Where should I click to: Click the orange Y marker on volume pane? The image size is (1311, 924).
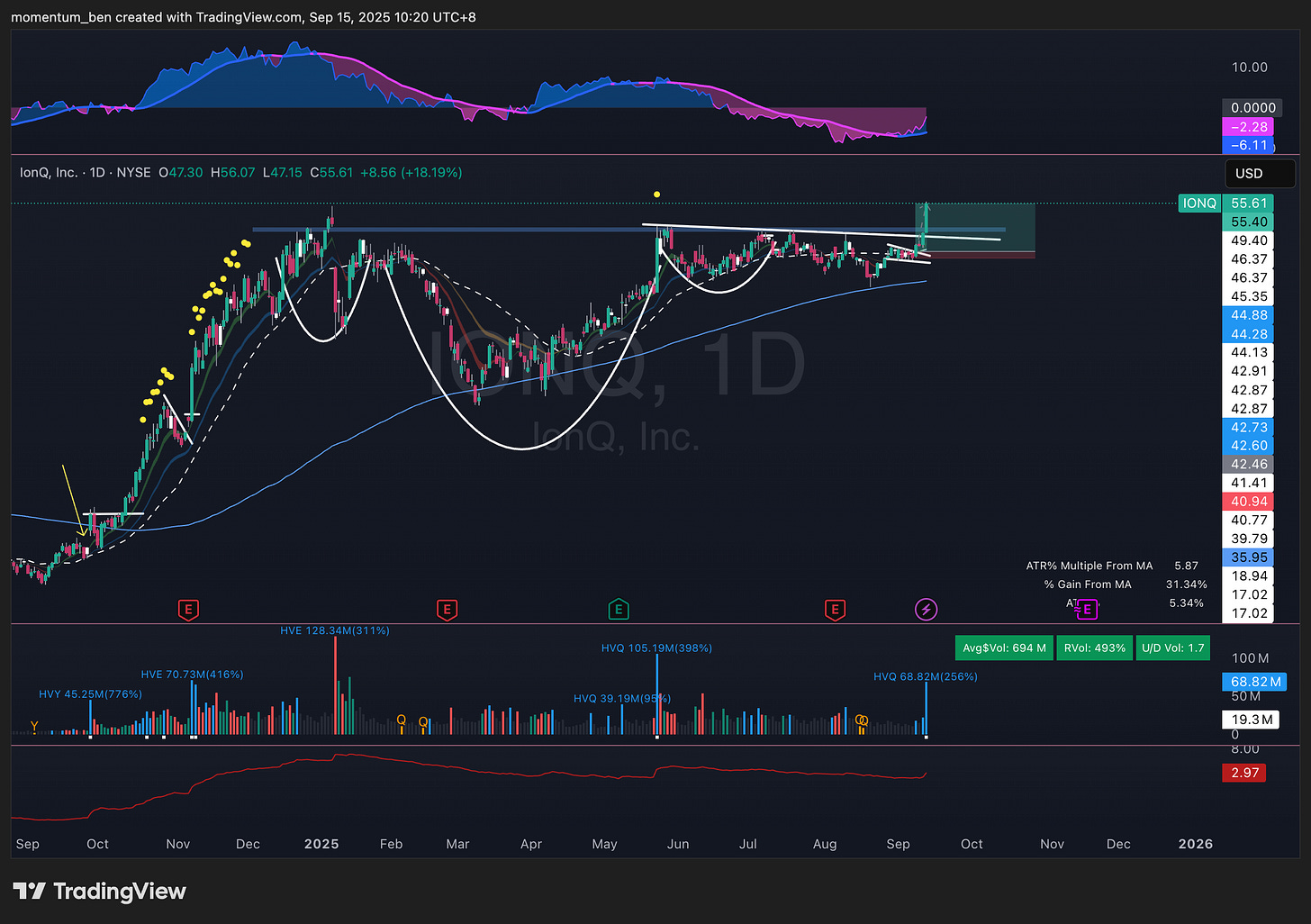pyautogui.click(x=34, y=726)
